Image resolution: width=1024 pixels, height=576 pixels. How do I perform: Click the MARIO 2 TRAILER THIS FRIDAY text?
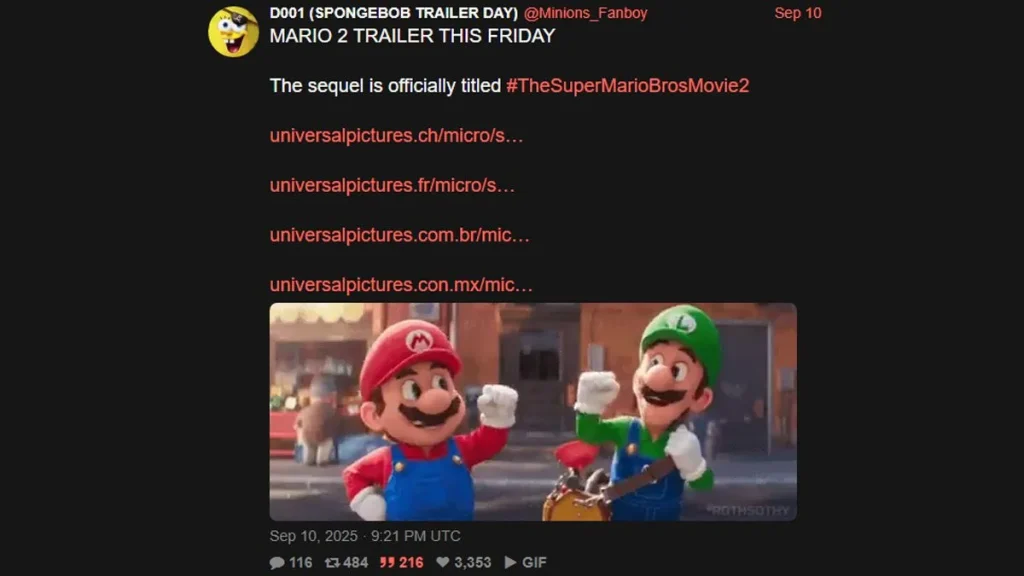click(412, 36)
